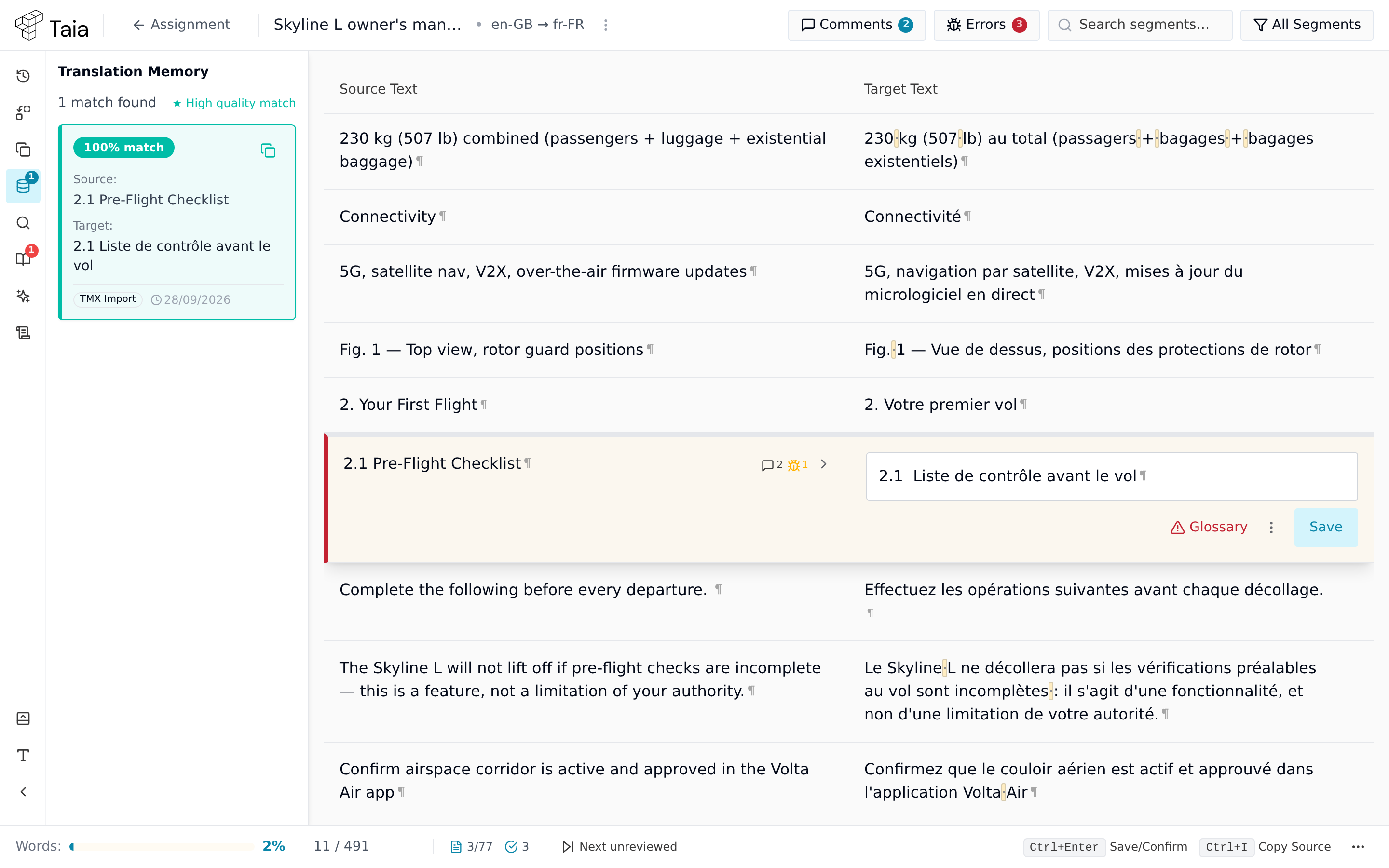Click the segment bug error indicator
Viewport: 1389px width, 868px height.
pos(798,464)
